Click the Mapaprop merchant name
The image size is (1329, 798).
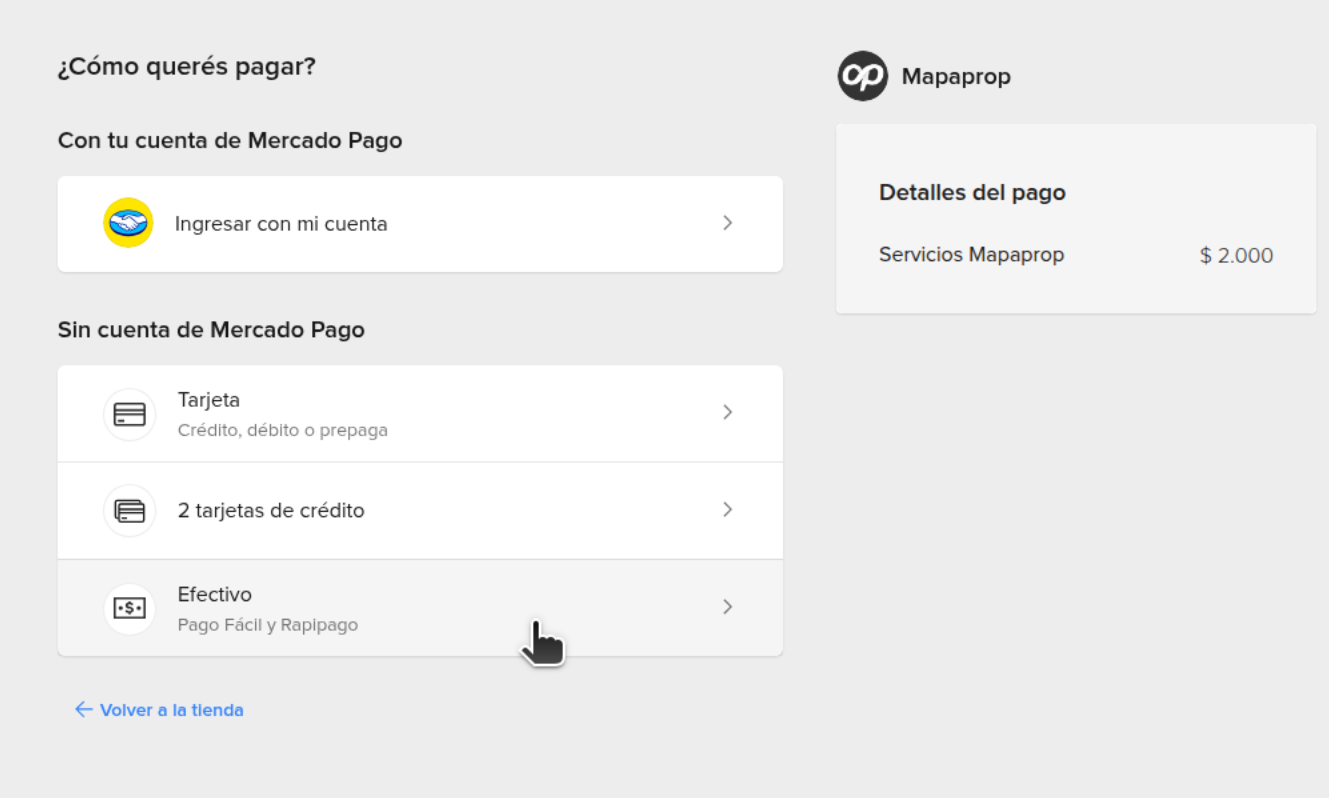coord(956,77)
